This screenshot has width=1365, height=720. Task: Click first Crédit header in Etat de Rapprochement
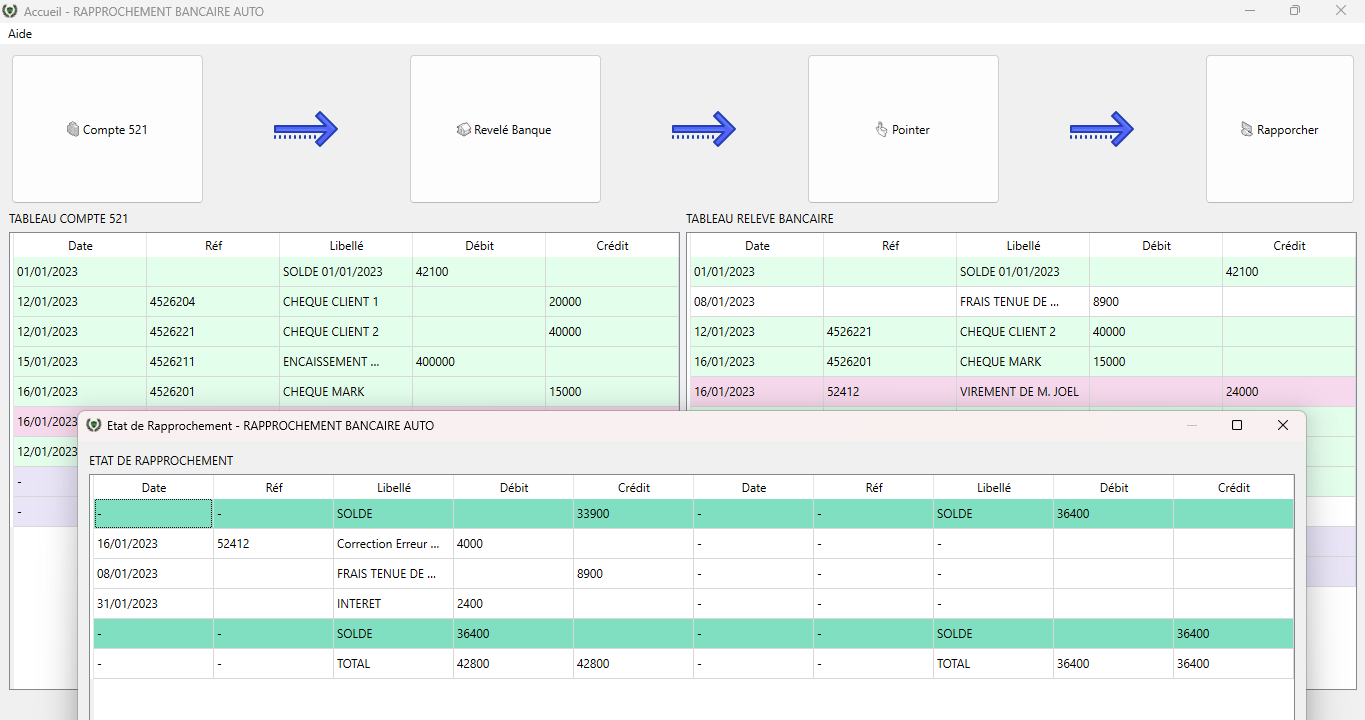[634, 488]
